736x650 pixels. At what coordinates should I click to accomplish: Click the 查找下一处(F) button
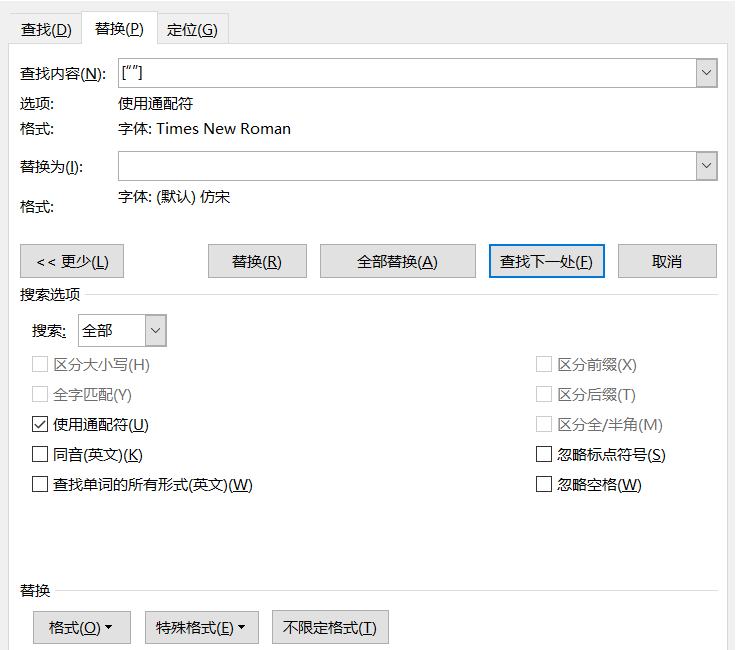click(546, 261)
